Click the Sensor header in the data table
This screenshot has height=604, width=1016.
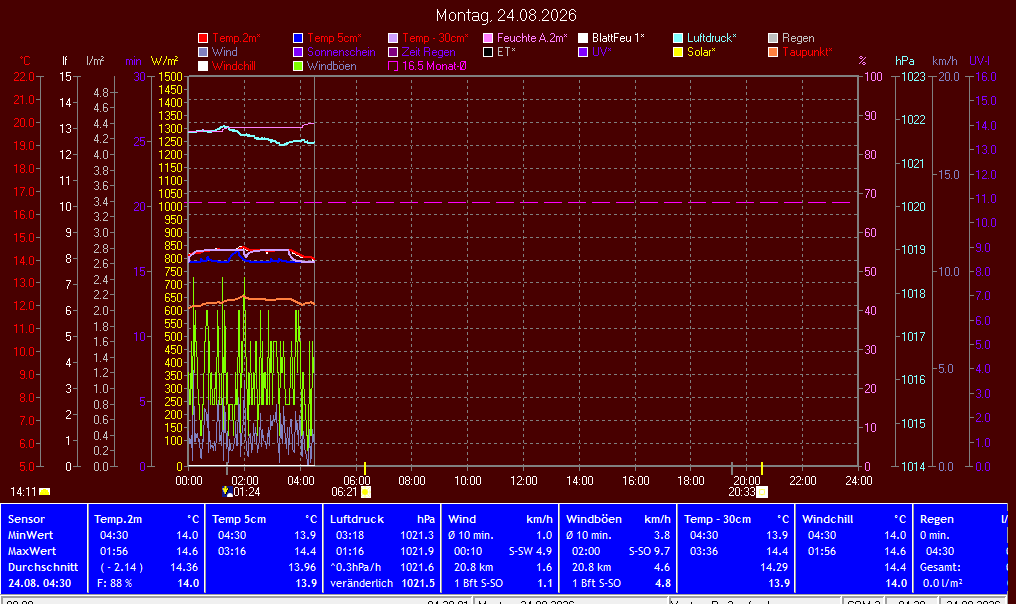[x=27, y=519]
